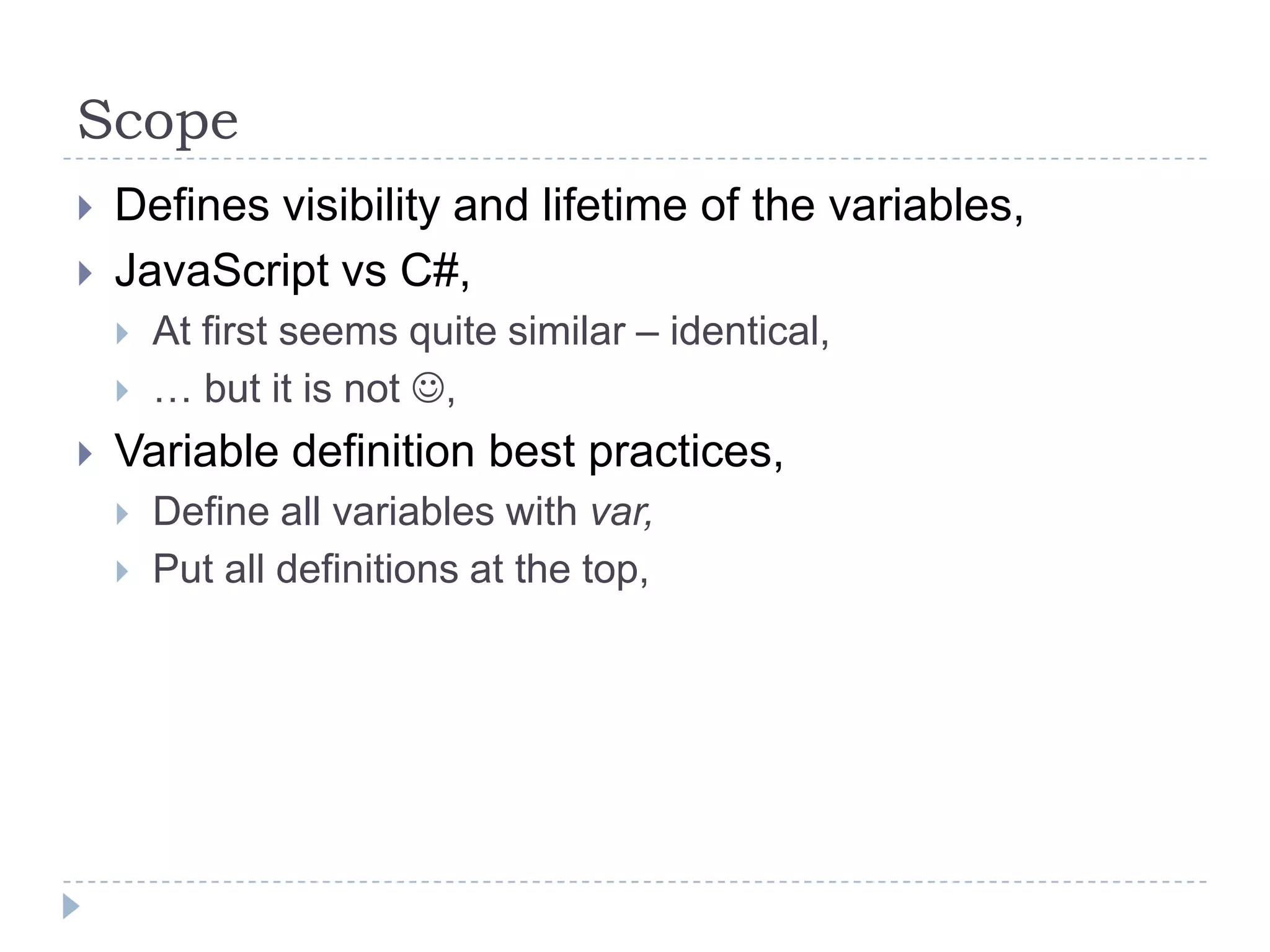The height and width of the screenshot is (952, 1270).
Task: Click the arrow bullet before 'Defines visibility'
Action: 86,208
